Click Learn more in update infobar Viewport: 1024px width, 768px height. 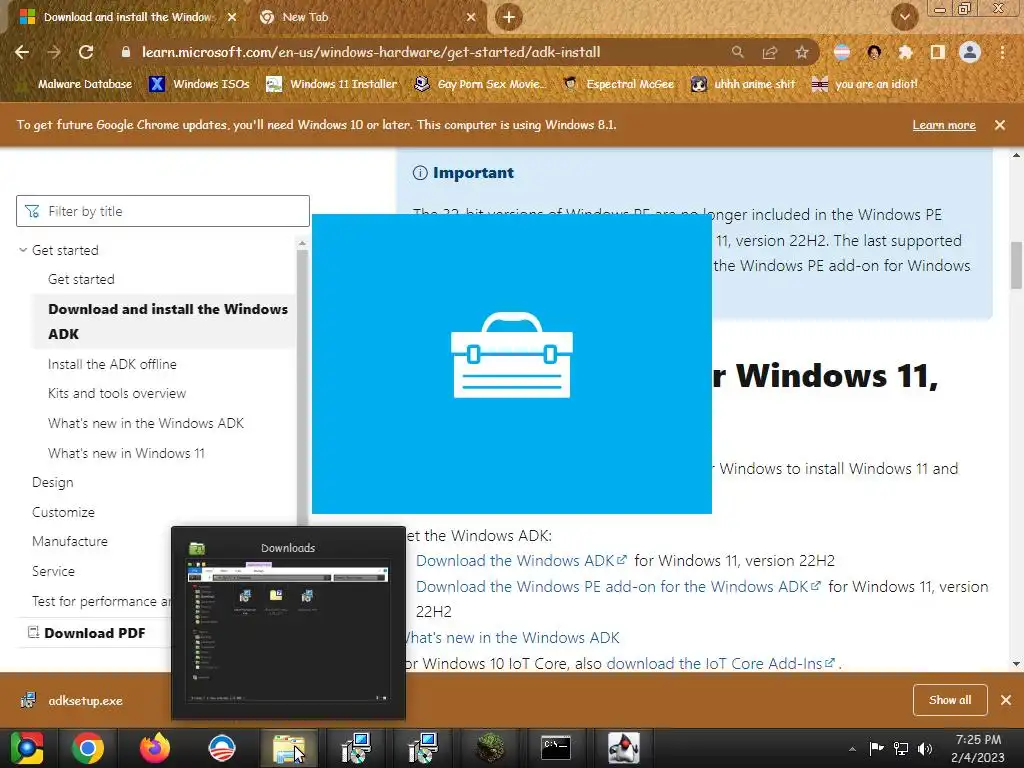pos(944,125)
